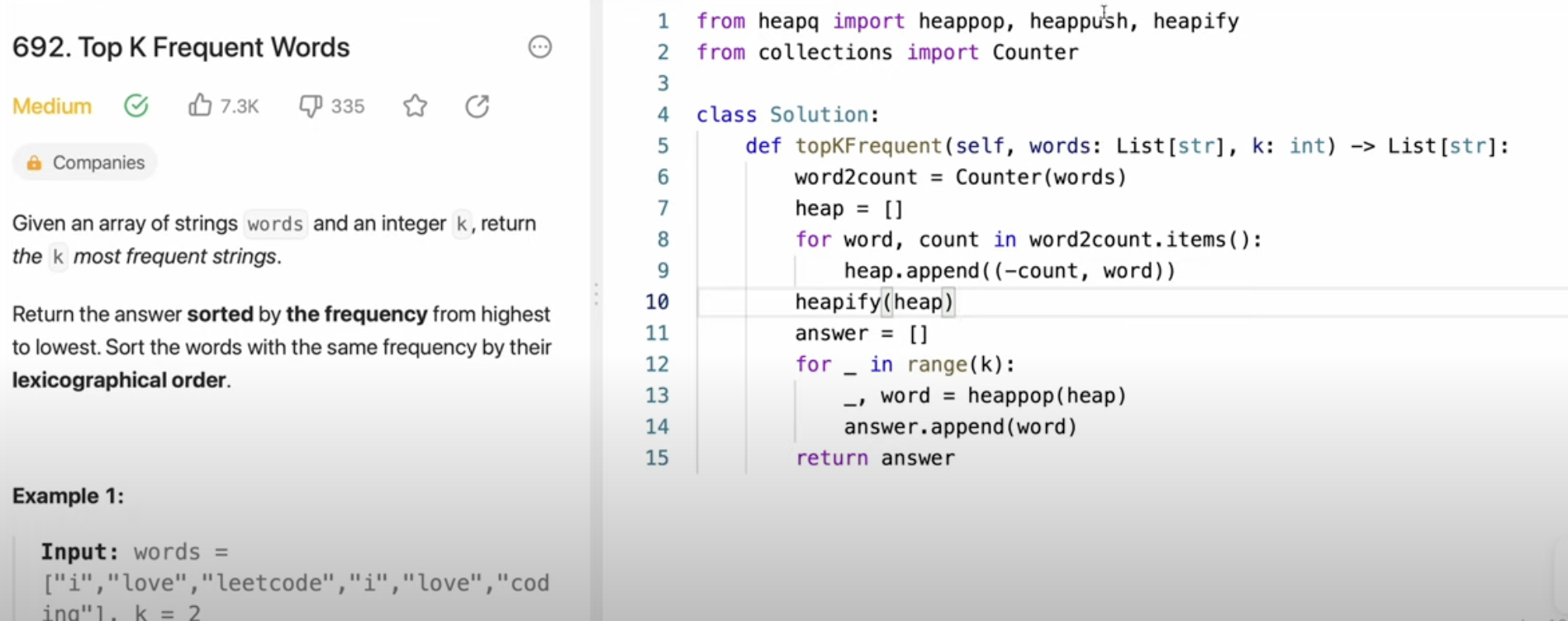Click the solved green checkmark icon
The width and height of the screenshot is (1568, 621).
136,106
